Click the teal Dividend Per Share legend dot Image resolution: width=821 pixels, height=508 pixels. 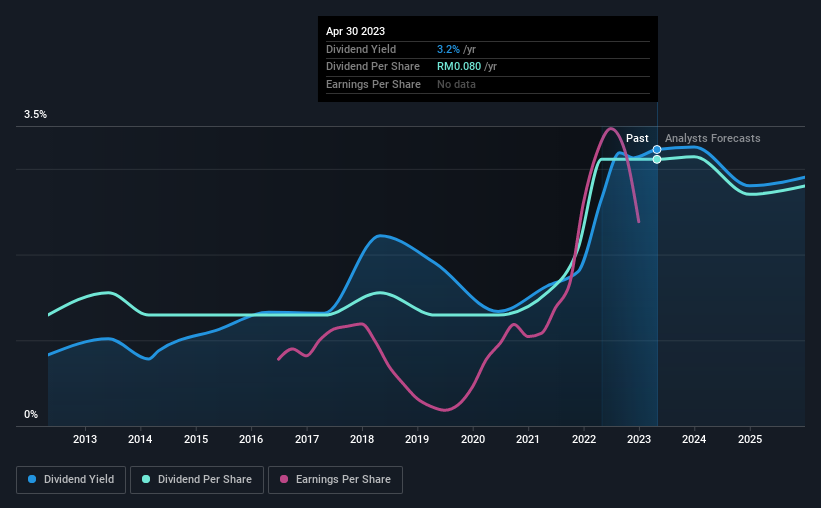[x=146, y=479]
